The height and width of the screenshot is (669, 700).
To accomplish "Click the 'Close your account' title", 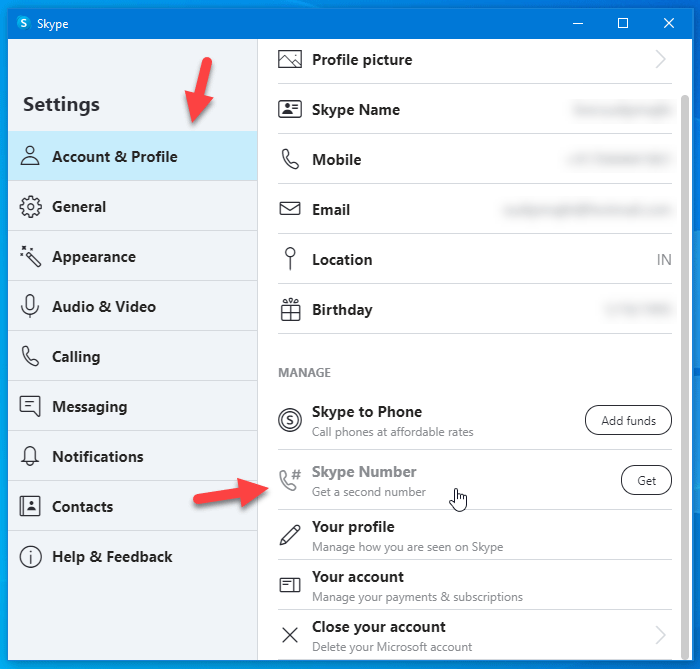I will tap(379, 627).
